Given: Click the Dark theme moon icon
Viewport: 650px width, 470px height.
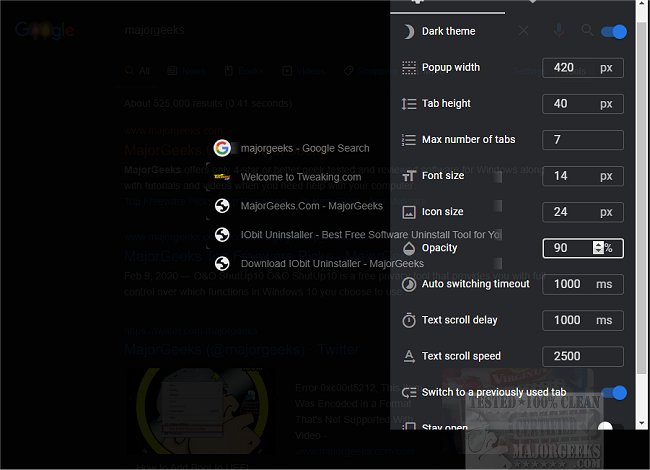Looking at the screenshot, I should 409,31.
